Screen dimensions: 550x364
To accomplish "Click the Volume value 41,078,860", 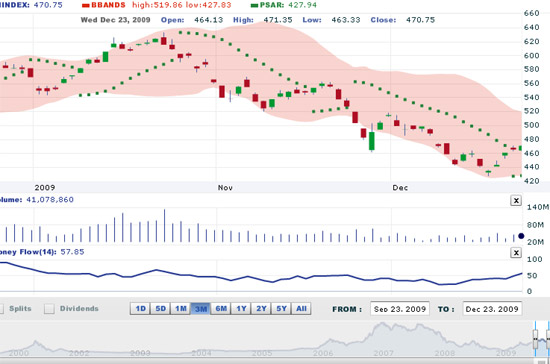I will tap(50, 200).
